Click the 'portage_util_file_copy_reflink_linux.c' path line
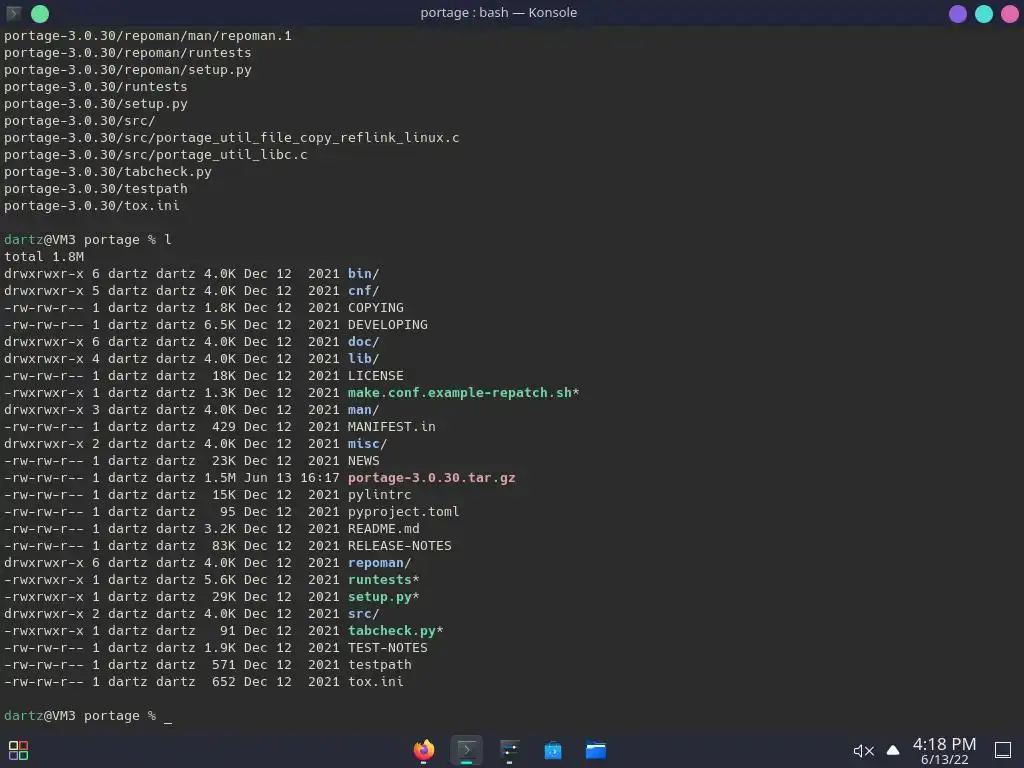Viewport: 1024px width, 768px height. pos(231,138)
